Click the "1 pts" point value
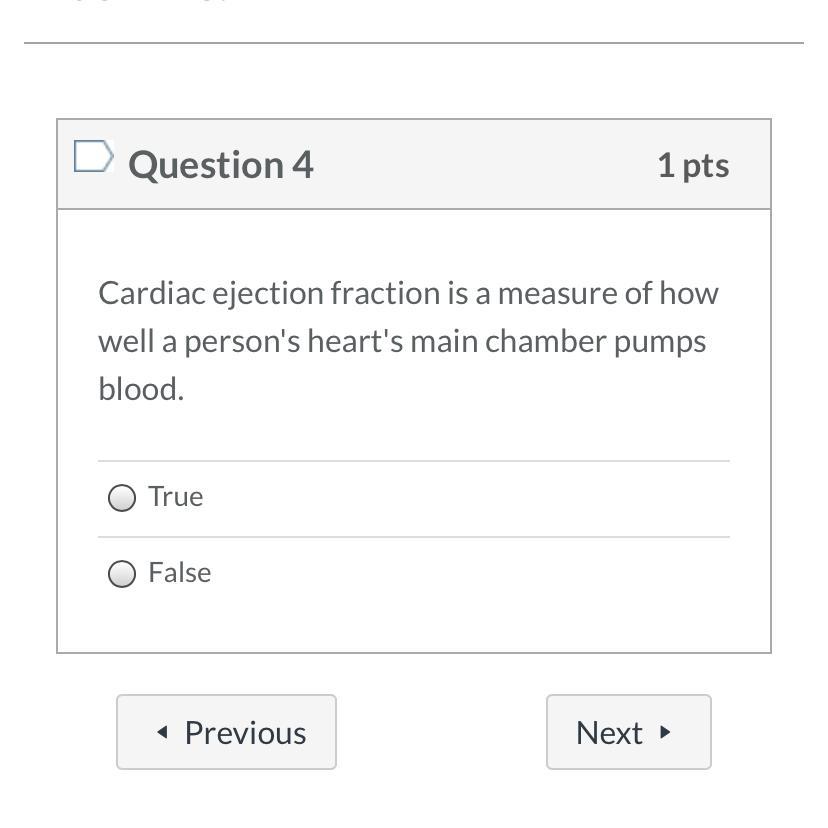 click(x=693, y=165)
